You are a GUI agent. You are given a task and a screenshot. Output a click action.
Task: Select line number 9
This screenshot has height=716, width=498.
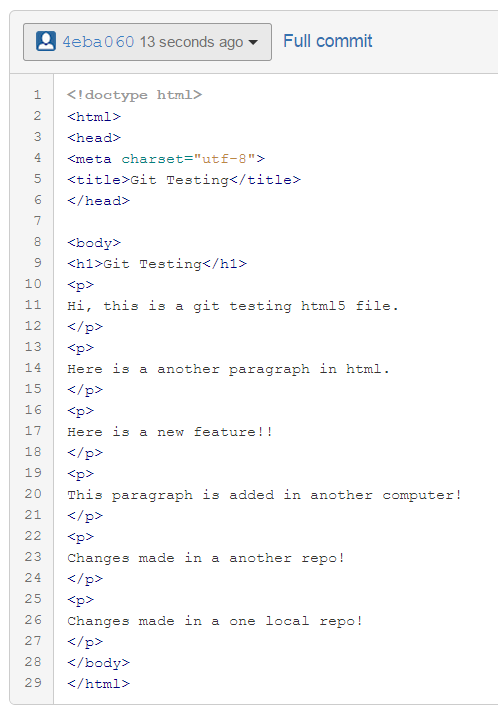point(37,263)
